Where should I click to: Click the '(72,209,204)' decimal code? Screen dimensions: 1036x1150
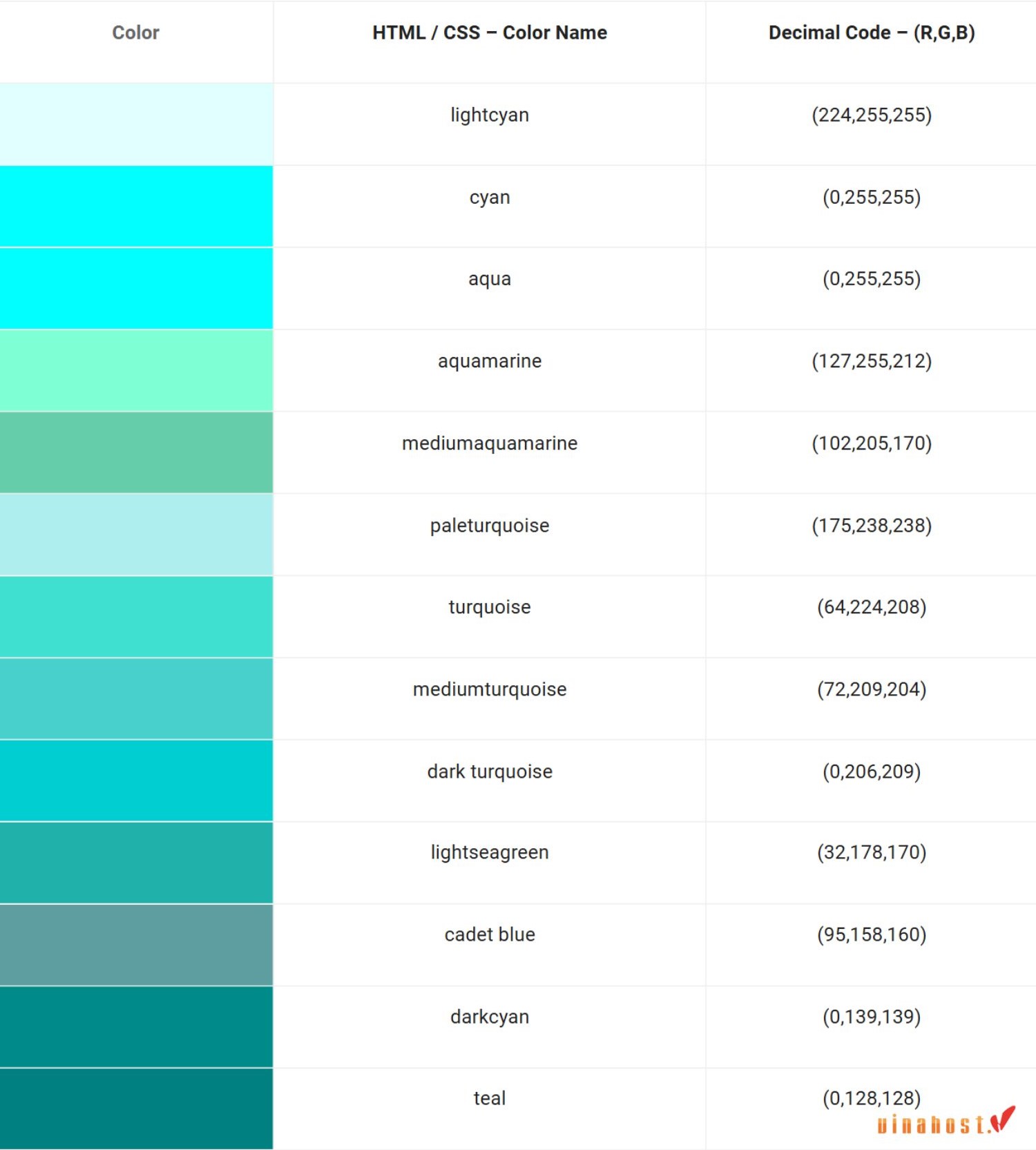click(x=872, y=689)
